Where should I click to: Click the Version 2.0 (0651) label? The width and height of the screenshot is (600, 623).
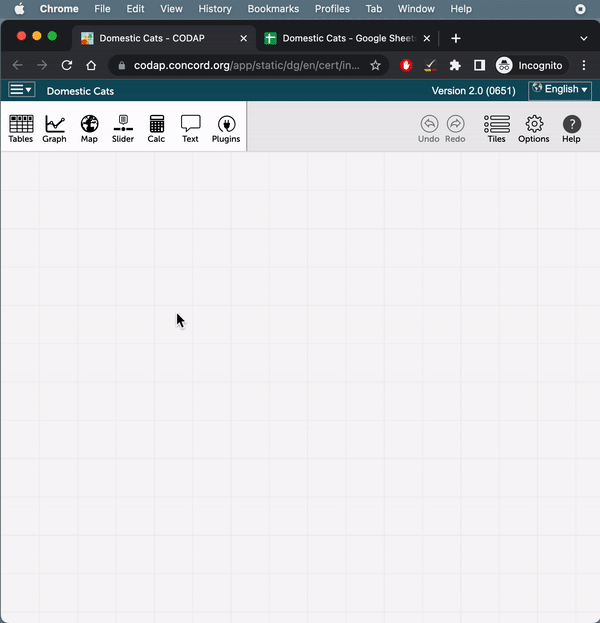tap(473, 91)
